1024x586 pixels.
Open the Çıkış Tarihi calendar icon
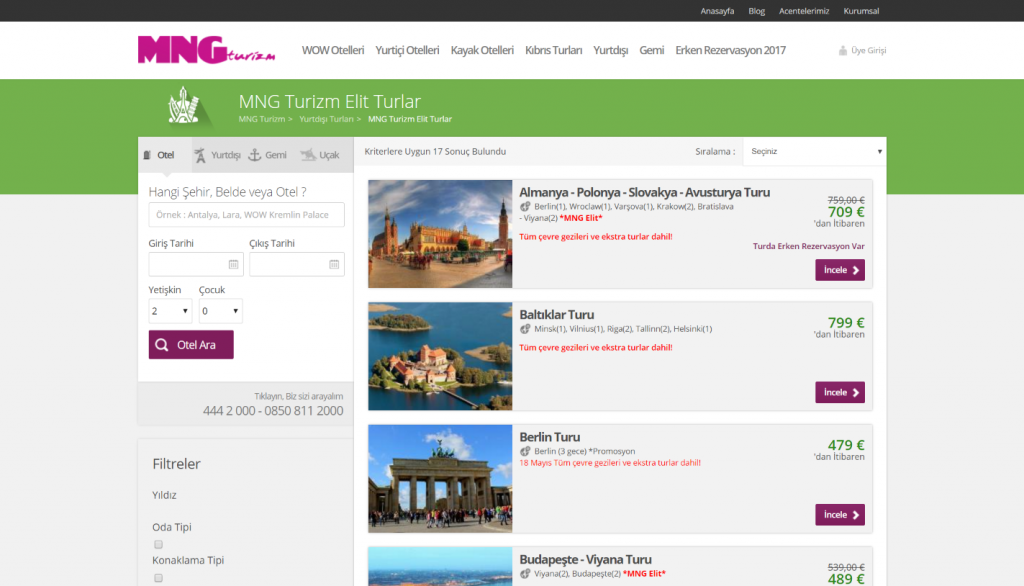coord(334,265)
